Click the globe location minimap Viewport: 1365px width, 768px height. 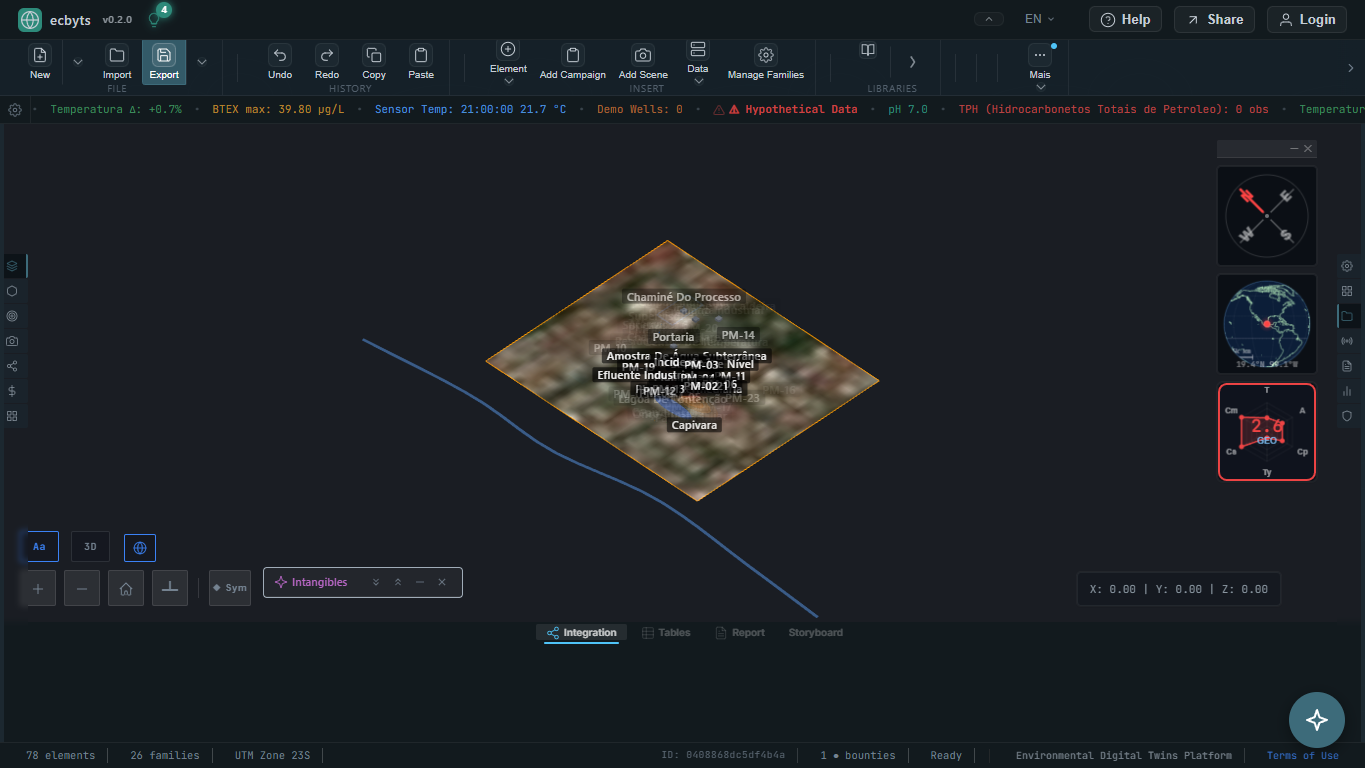(x=1267, y=324)
